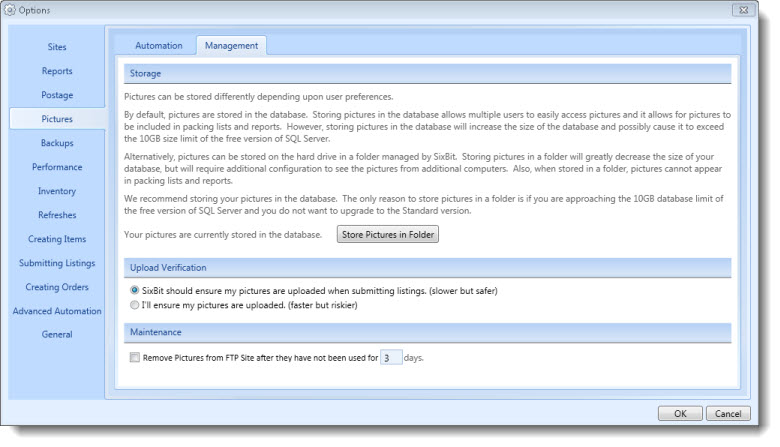Image resolution: width=780 pixels, height=447 pixels.
Task: Select Pictures in the sidebar
Action: click(x=57, y=119)
